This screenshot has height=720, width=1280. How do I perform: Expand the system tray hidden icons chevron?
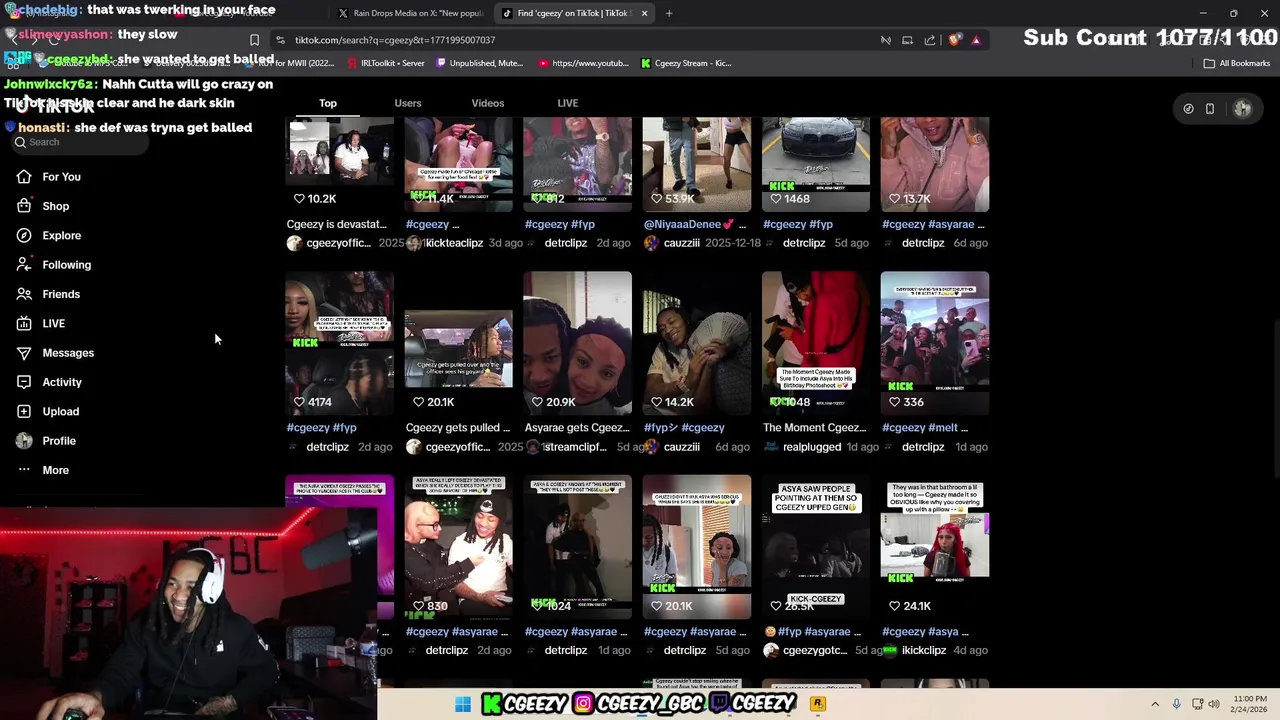point(1155,704)
